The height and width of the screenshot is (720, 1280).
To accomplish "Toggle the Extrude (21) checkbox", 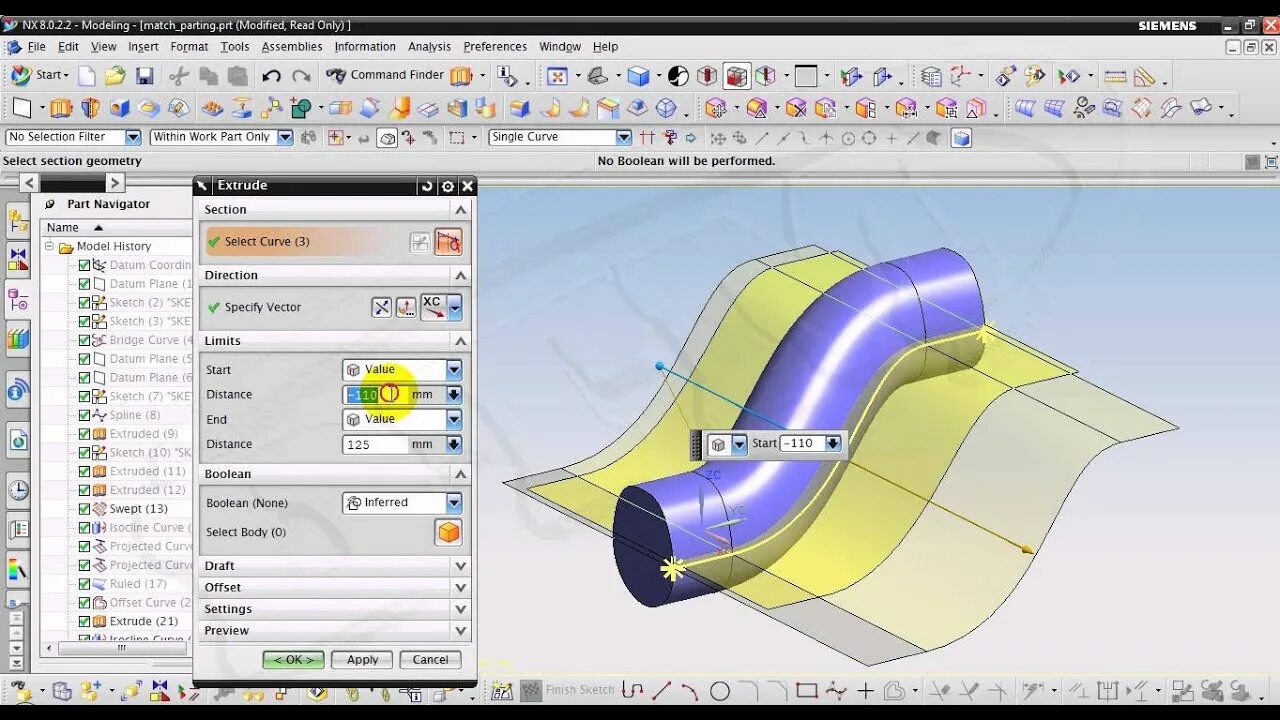I will (x=84, y=621).
